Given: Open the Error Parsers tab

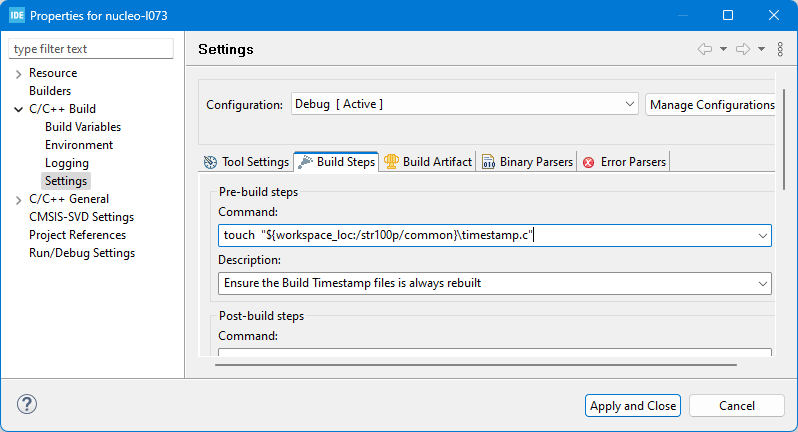Looking at the screenshot, I should pyautogui.click(x=624, y=162).
